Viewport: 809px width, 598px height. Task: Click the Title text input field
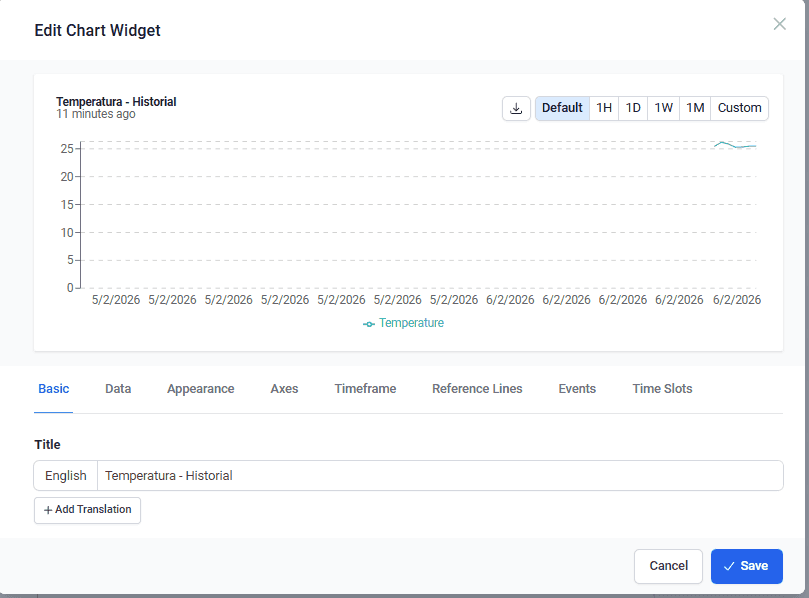click(440, 476)
